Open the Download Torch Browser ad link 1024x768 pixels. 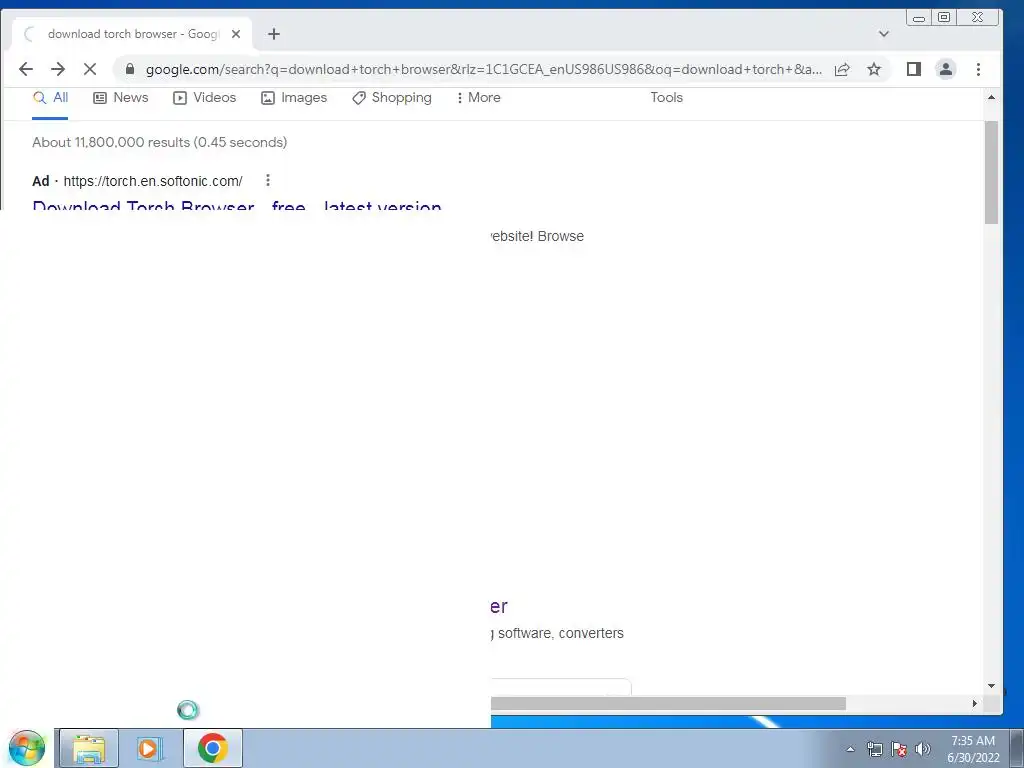[237, 206]
